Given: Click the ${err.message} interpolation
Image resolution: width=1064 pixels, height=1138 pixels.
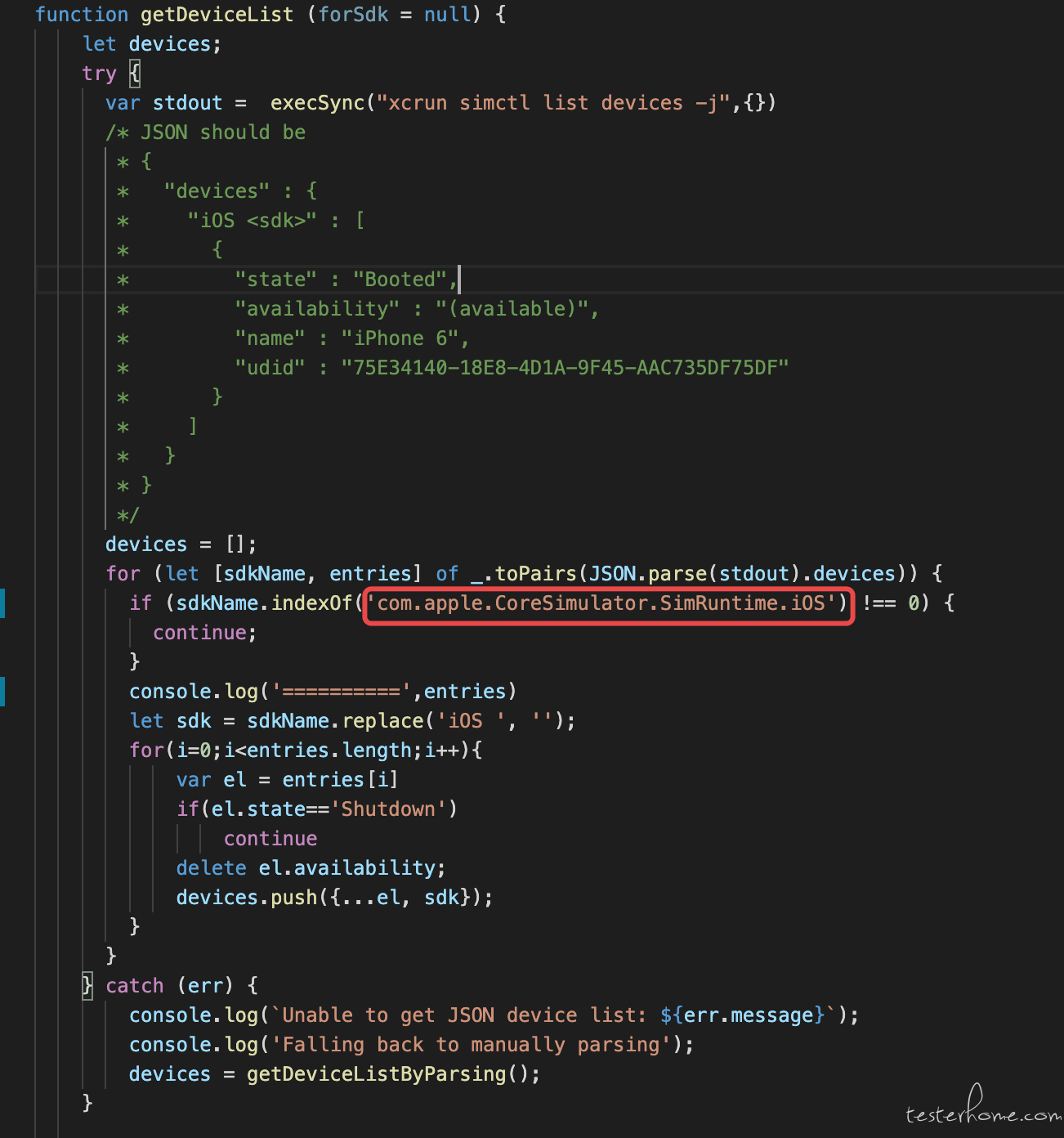Looking at the screenshot, I should point(742,1015).
